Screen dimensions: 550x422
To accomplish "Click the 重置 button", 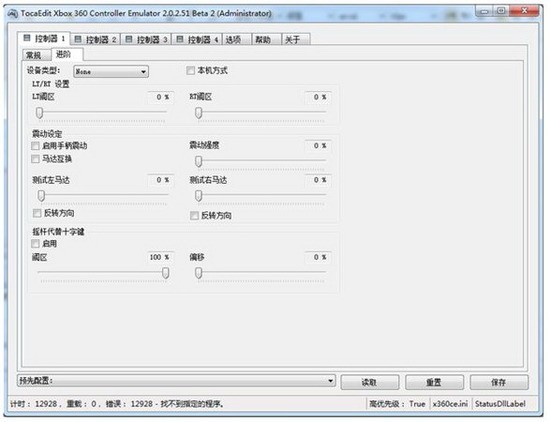I will point(434,382).
